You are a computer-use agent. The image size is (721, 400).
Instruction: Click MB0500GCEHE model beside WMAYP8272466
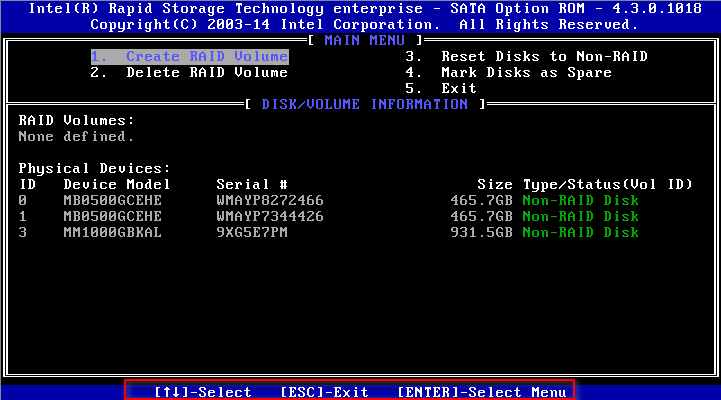click(x=113, y=200)
